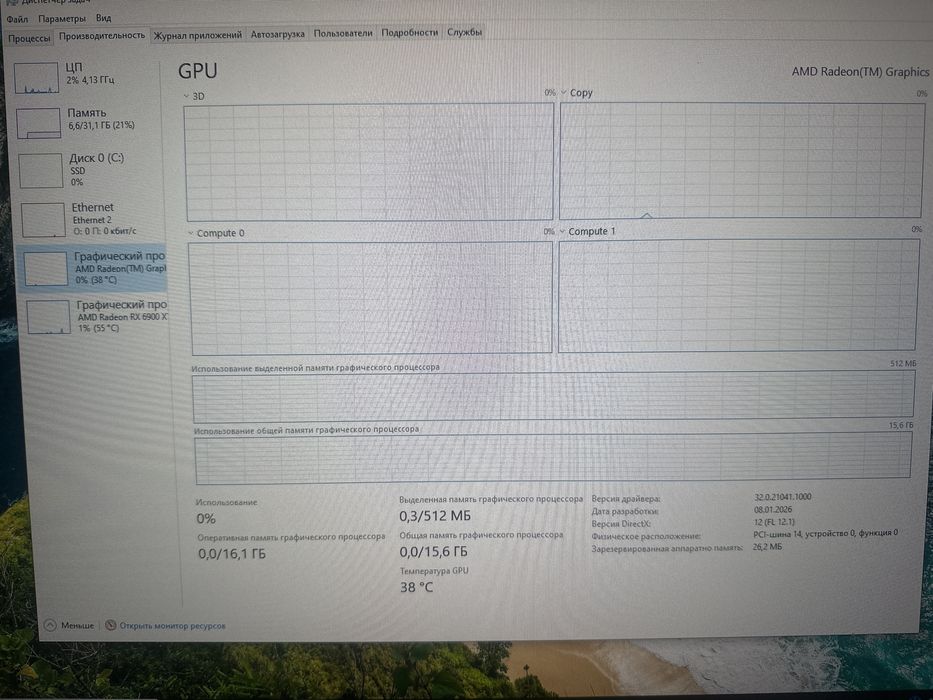Open the Подробности tab
This screenshot has width=933, height=700.
tap(409, 32)
